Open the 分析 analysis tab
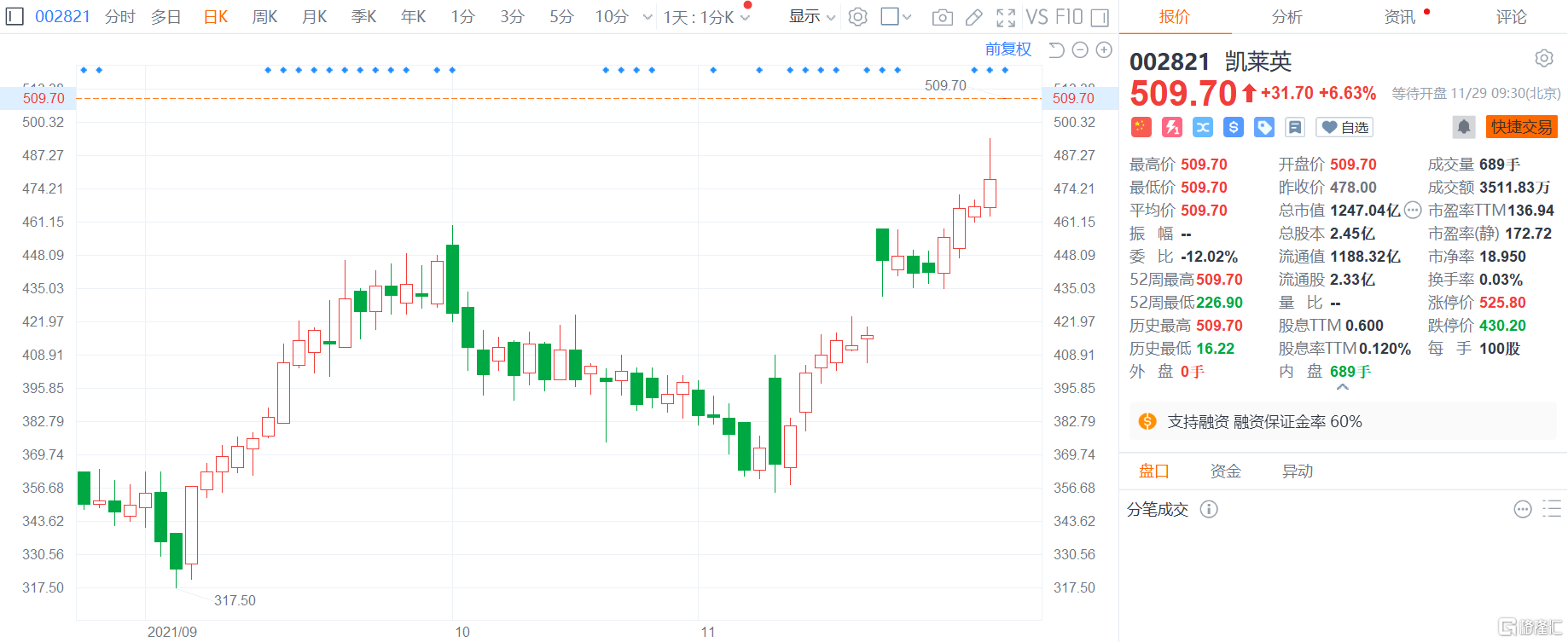 click(x=1287, y=17)
